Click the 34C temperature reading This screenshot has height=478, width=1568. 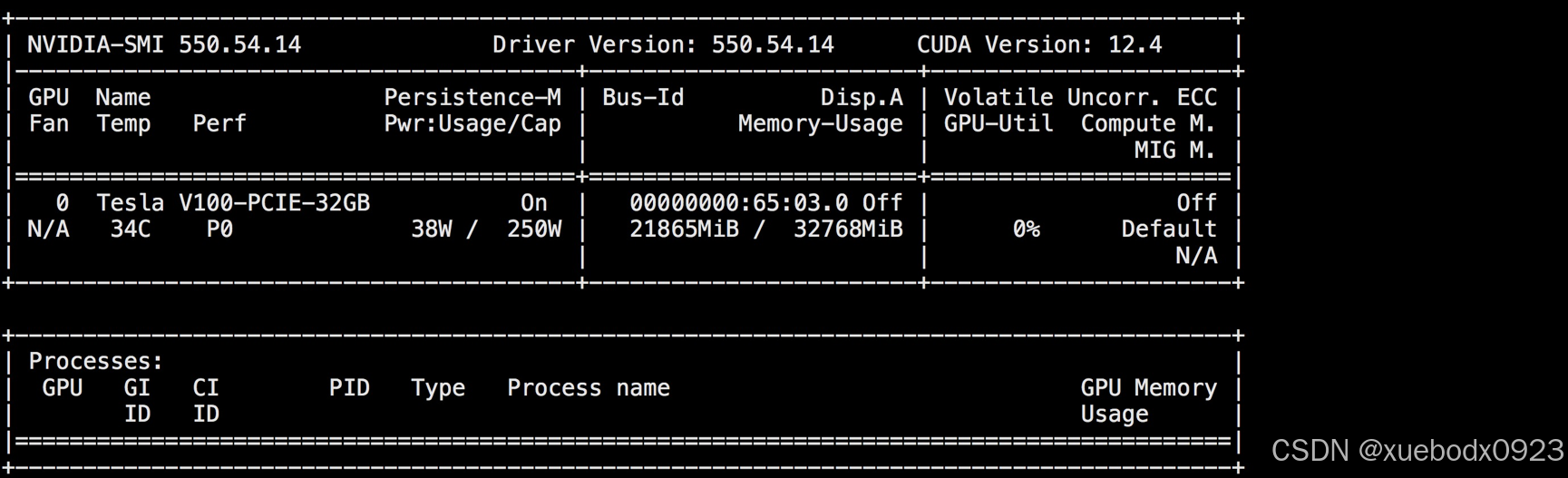point(131,229)
